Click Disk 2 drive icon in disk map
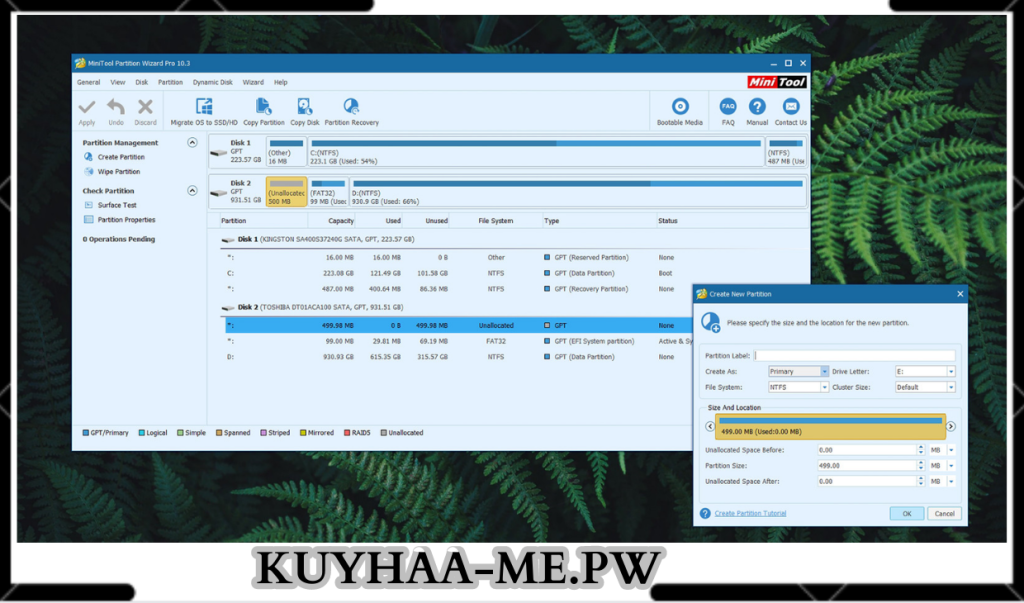1024x603 pixels. [x=219, y=193]
